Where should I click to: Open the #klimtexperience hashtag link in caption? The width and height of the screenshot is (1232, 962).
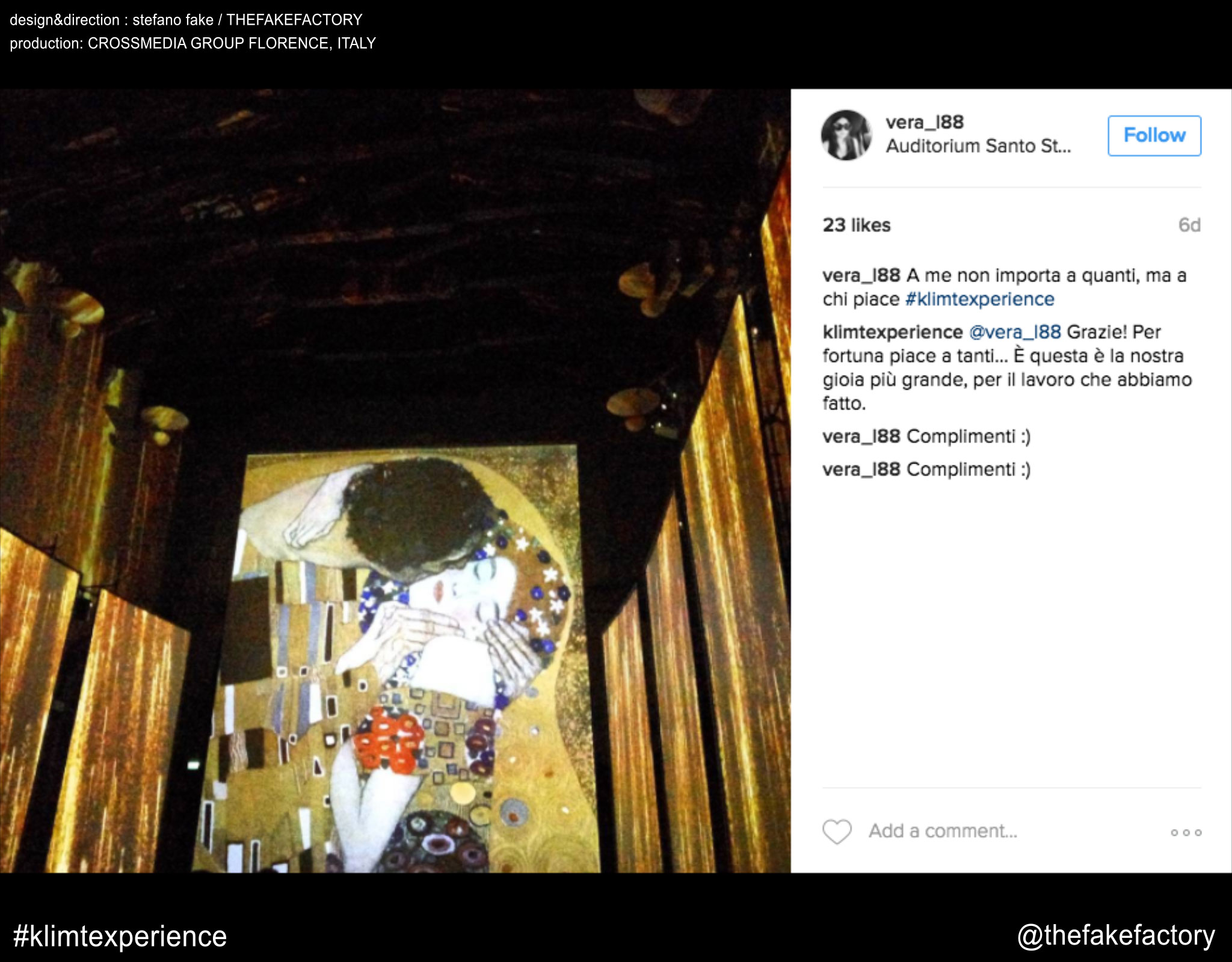[x=979, y=299]
